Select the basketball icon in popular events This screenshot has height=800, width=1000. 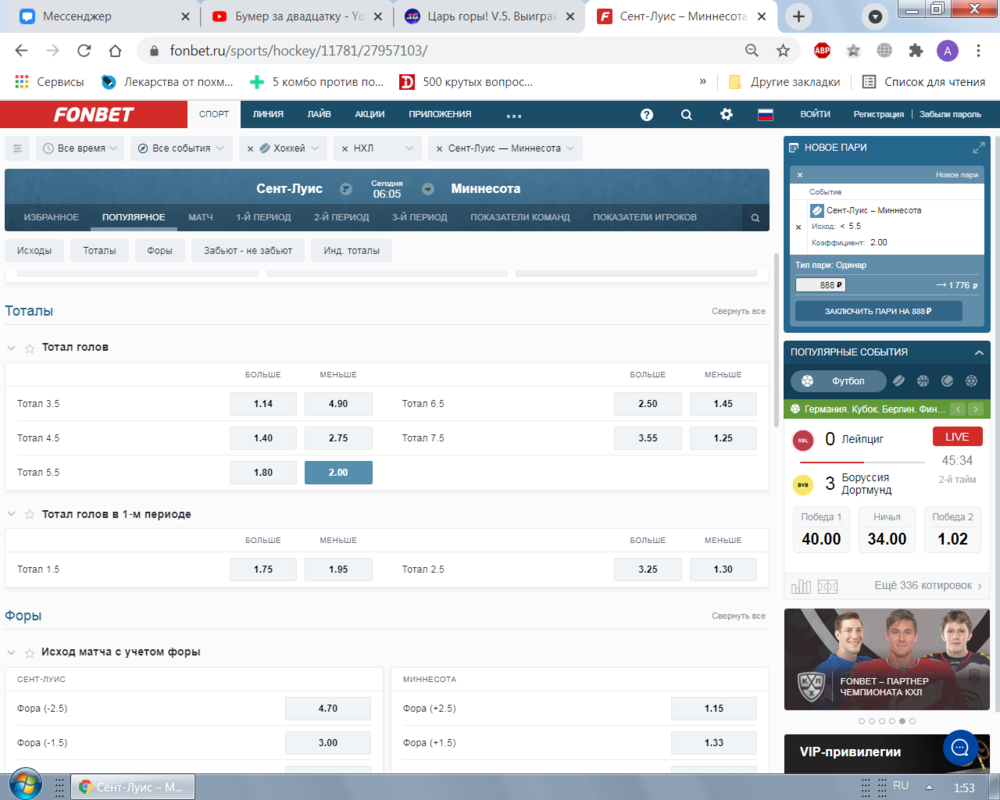pyautogui.click(x=923, y=381)
